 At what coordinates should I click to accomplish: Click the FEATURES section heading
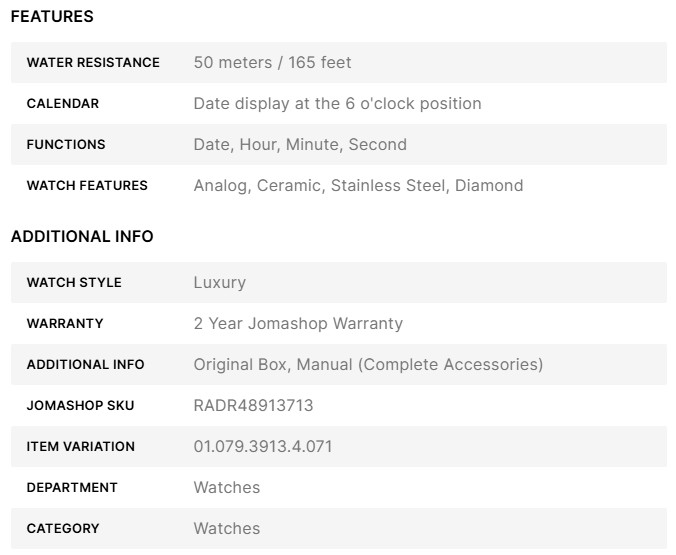point(52,17)
